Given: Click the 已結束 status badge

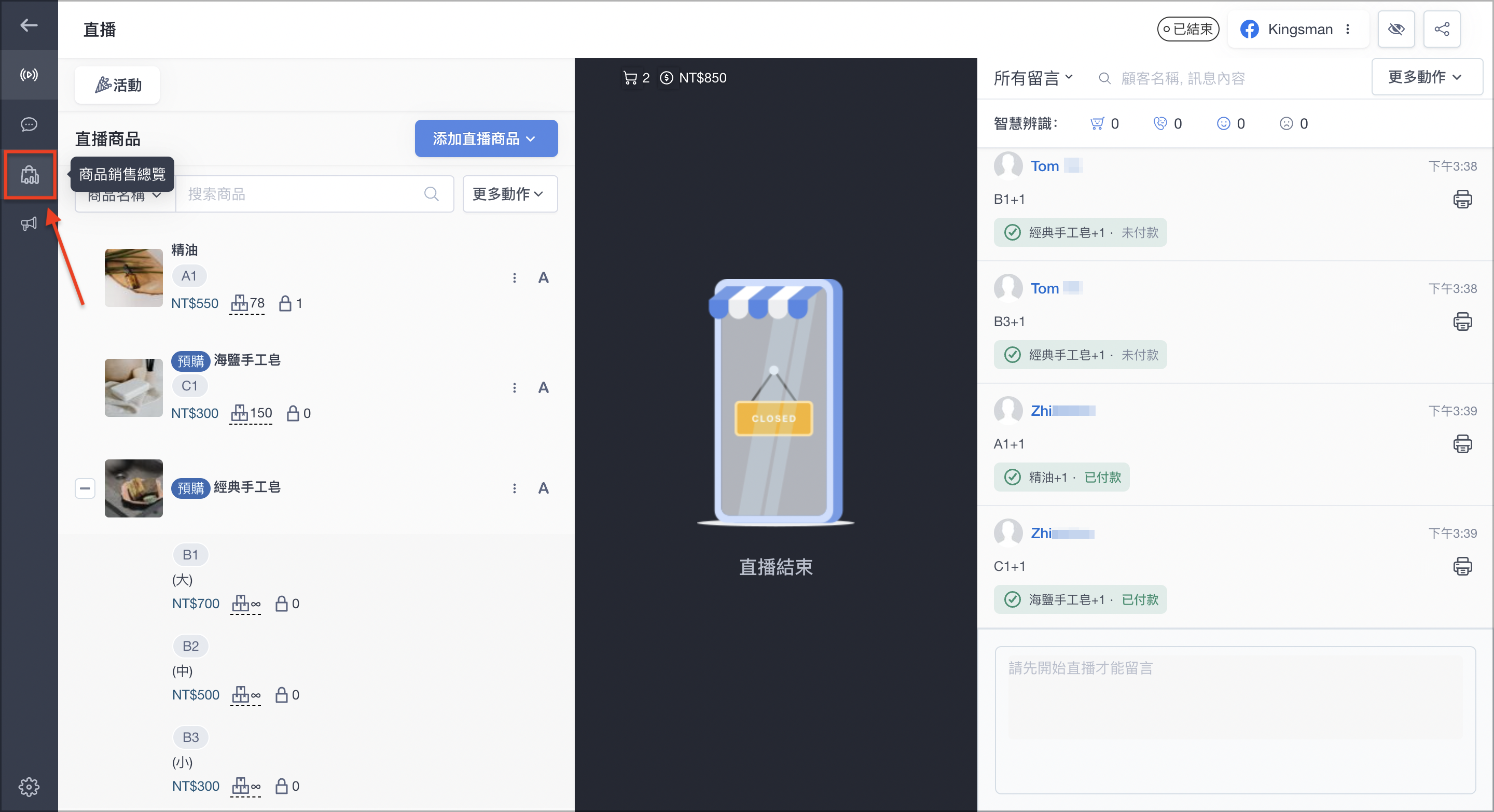Looking at the screenshot, I should coord(1187,29).
